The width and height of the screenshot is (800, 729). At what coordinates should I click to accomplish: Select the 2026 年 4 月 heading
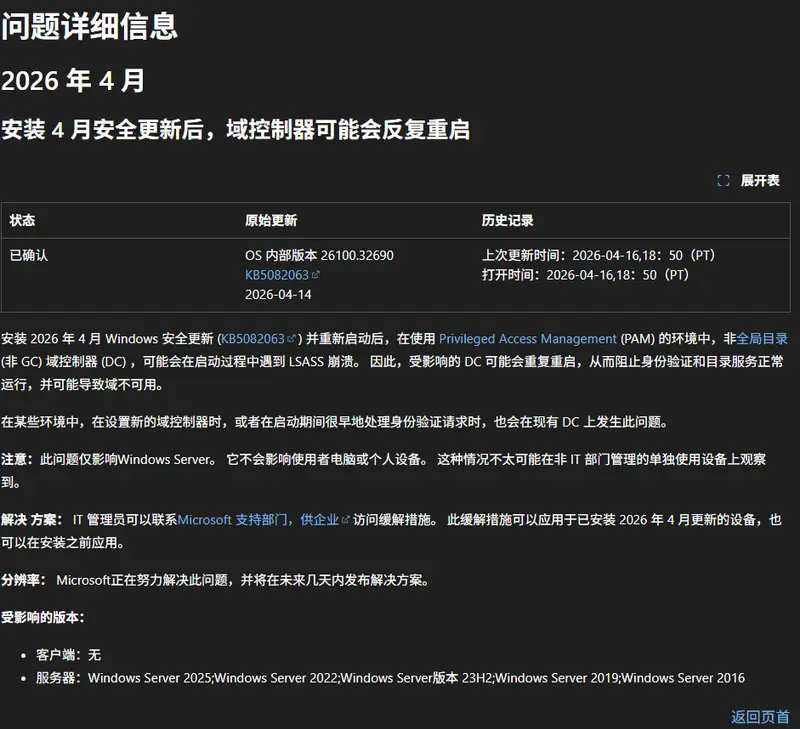[69, 83]
